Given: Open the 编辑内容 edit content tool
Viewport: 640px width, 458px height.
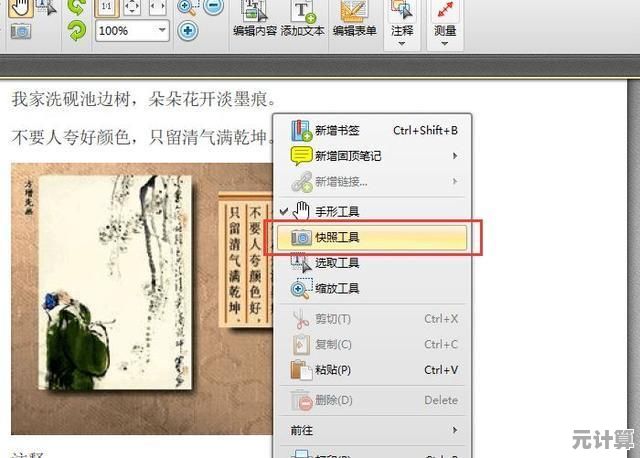Looking at the screenshot, I should point(256,20).
